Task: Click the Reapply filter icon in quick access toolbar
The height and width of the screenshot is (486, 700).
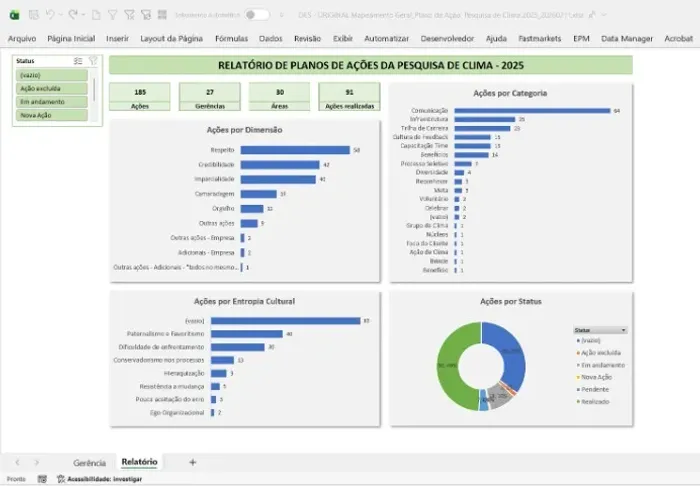Action: [146, 15]
